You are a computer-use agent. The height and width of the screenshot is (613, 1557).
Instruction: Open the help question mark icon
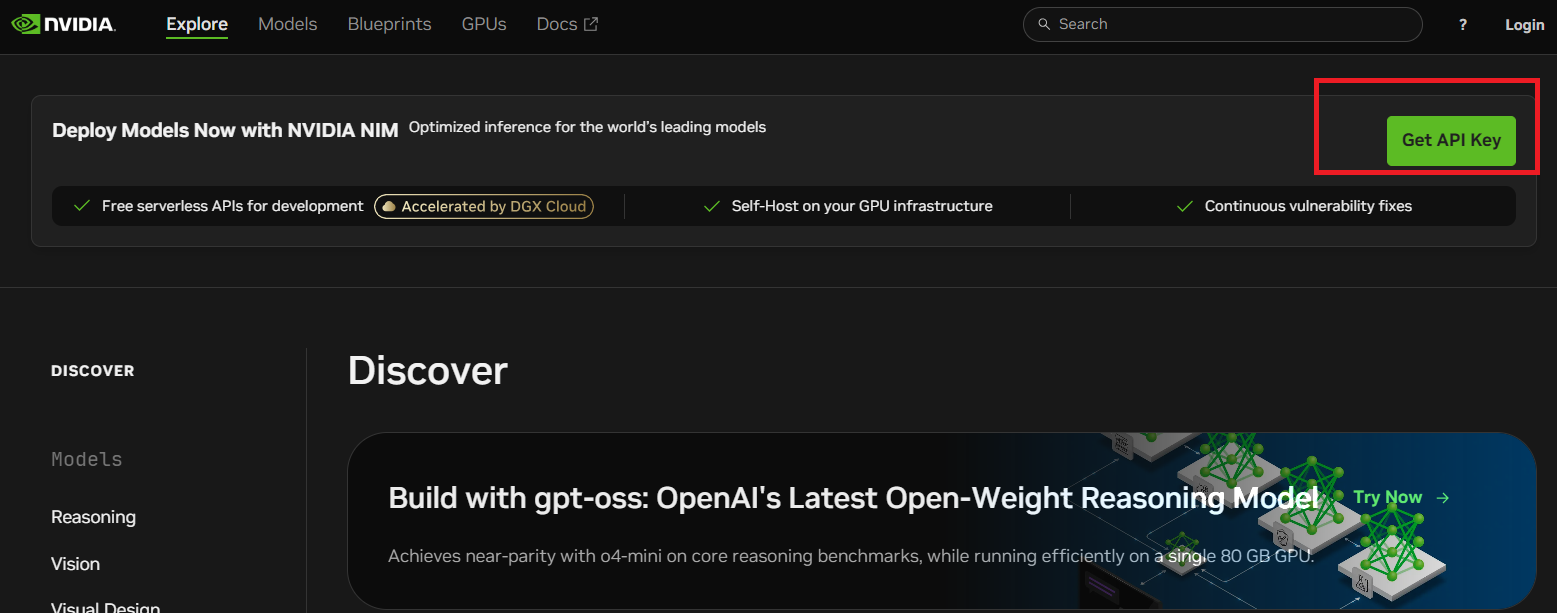click(1463, 25)
